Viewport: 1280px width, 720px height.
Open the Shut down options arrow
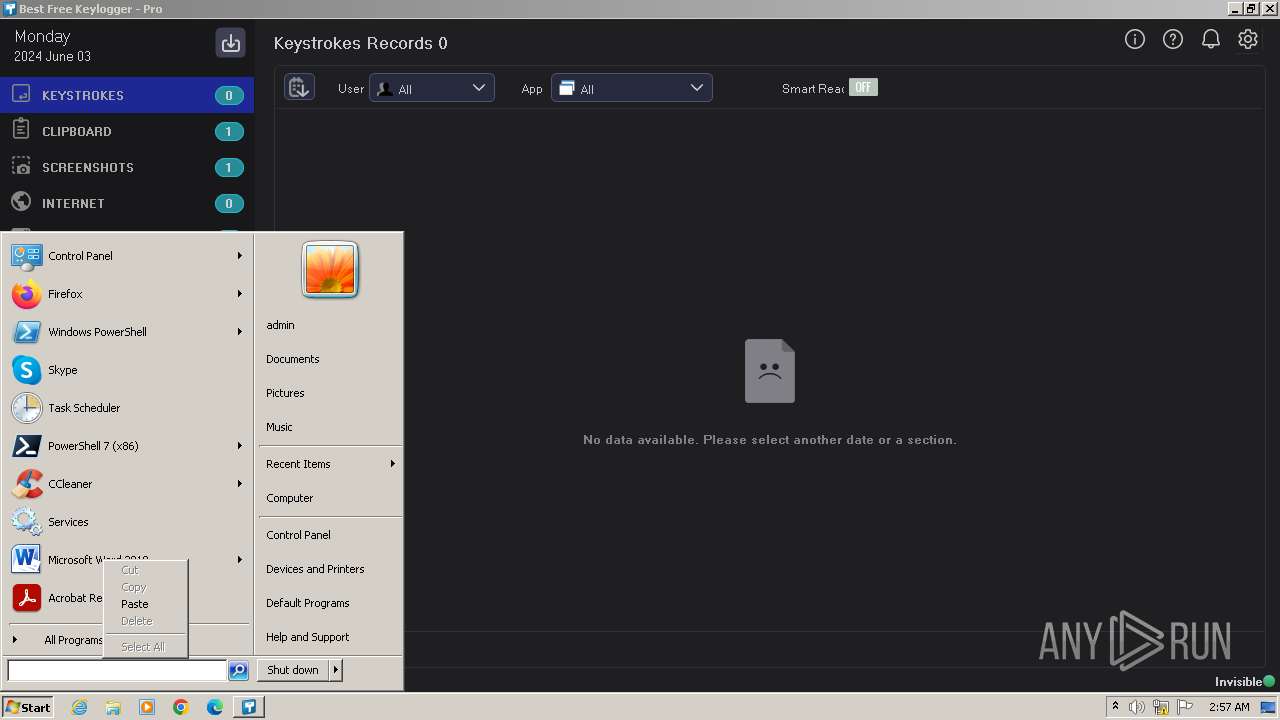click(336, 670)
